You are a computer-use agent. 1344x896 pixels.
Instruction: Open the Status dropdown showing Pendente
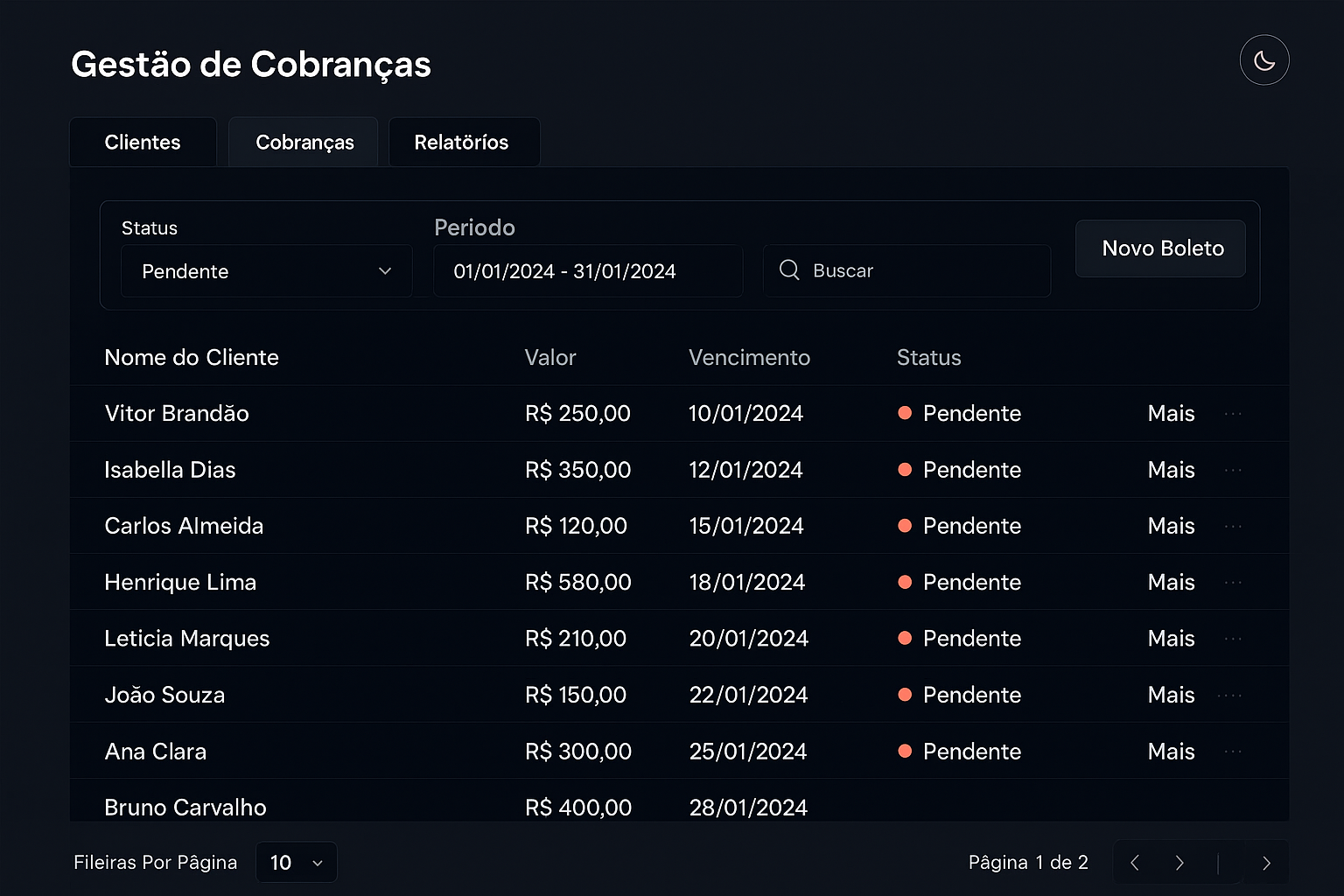266,271
